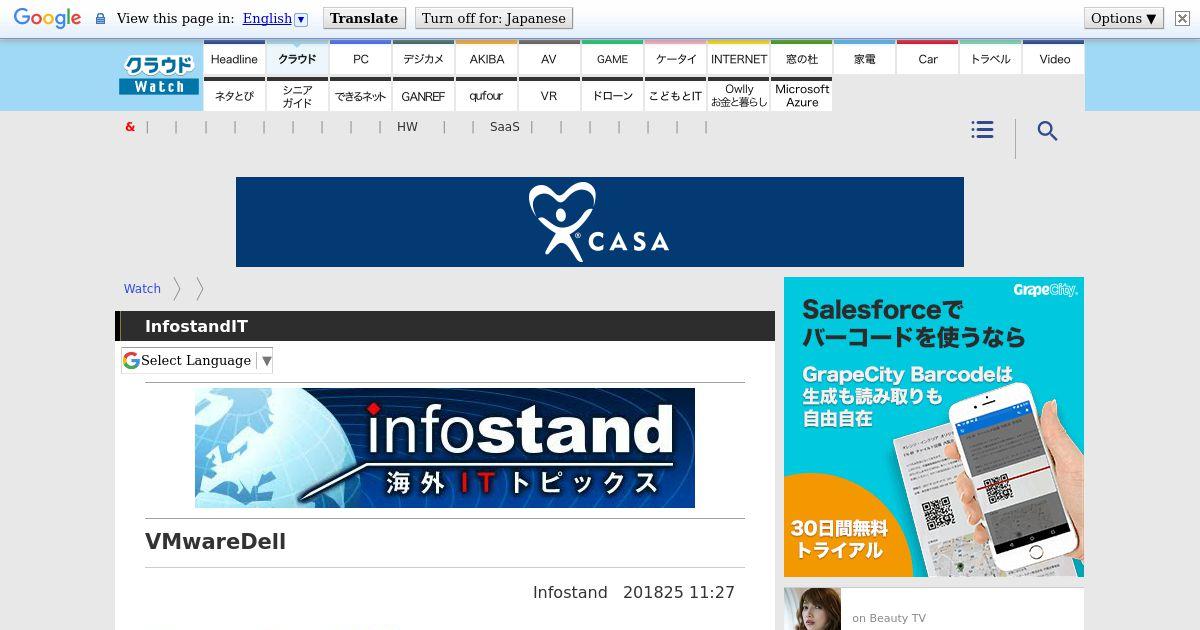Open the INTERNET tab
1200x630 pixels.
tap(738, 58)
